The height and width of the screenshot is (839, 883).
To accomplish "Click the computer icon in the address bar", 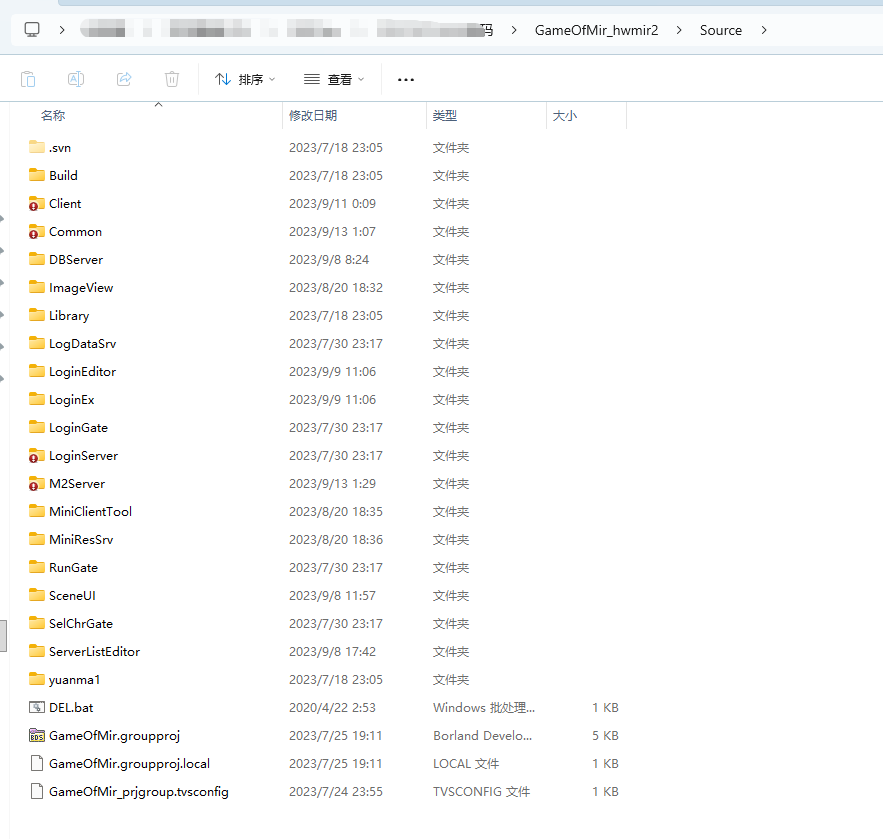I will [32, 29].
